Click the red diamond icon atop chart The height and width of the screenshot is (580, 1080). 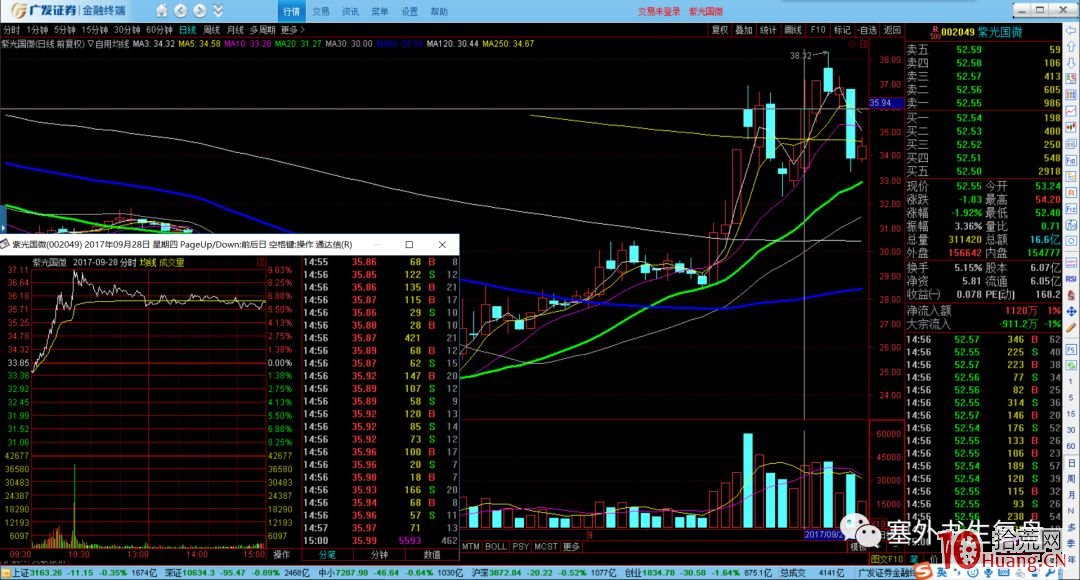(x=853, y=44)
